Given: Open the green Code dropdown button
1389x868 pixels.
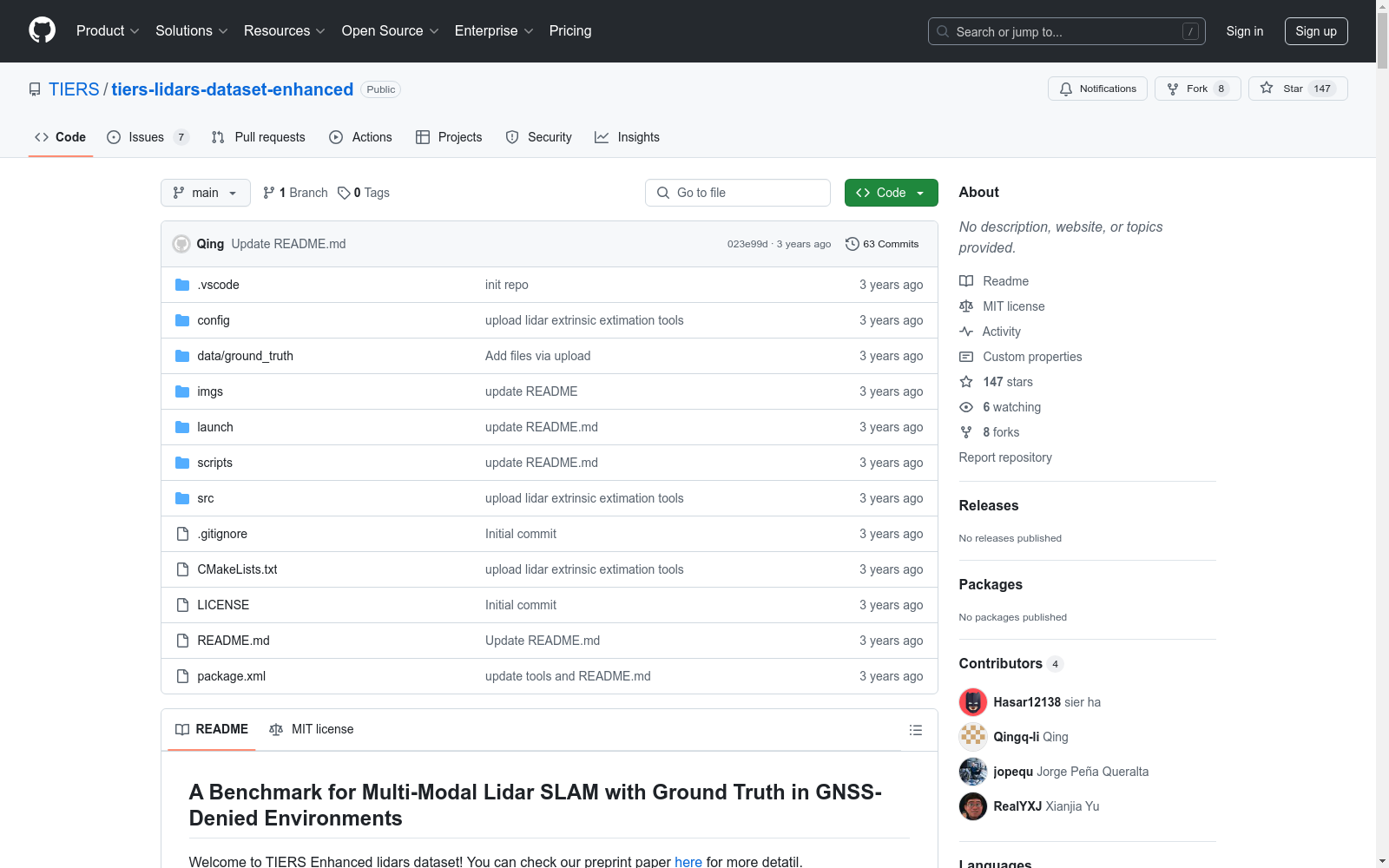Looking at the screenshot, I should [x=891, y=193].
